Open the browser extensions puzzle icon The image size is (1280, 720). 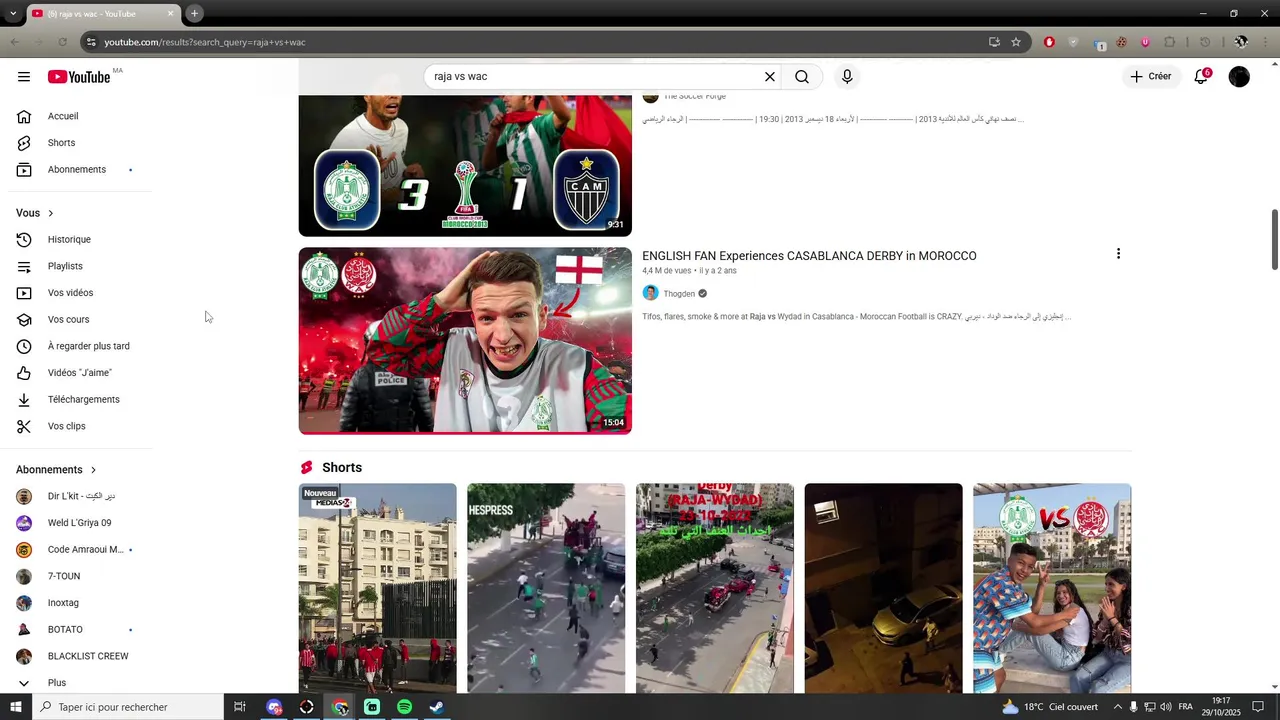1170,42
